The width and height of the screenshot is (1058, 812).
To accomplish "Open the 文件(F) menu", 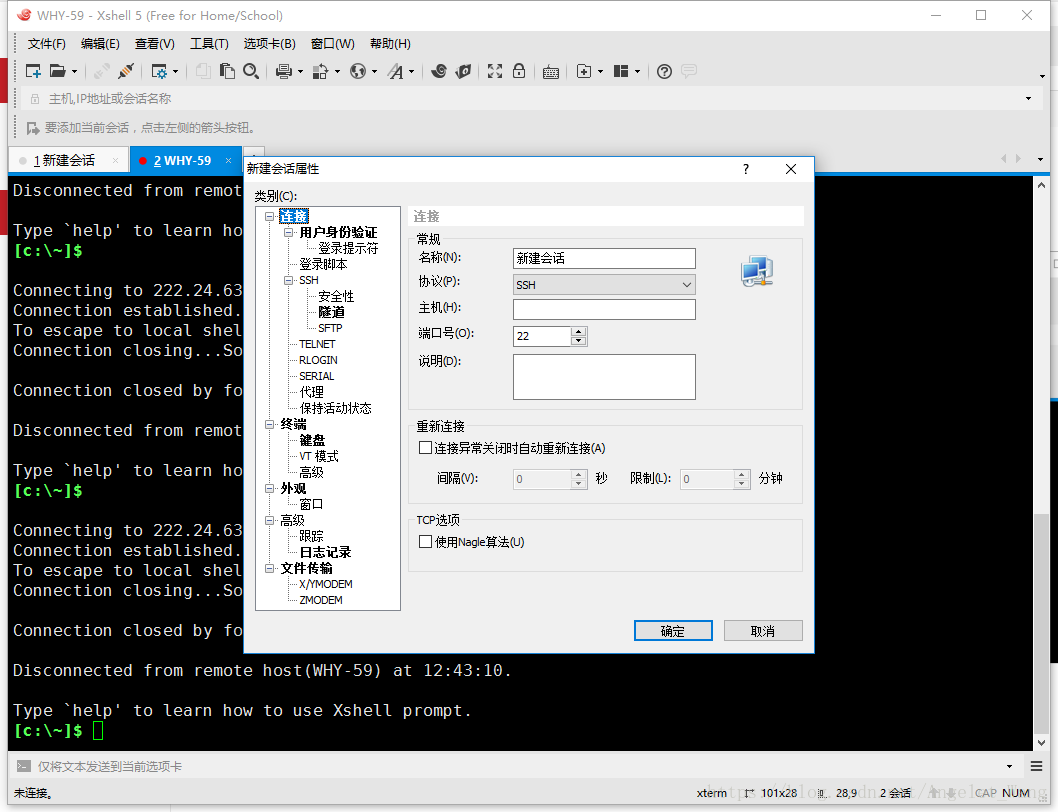I will pyautogui.click(x=47, y=44).
